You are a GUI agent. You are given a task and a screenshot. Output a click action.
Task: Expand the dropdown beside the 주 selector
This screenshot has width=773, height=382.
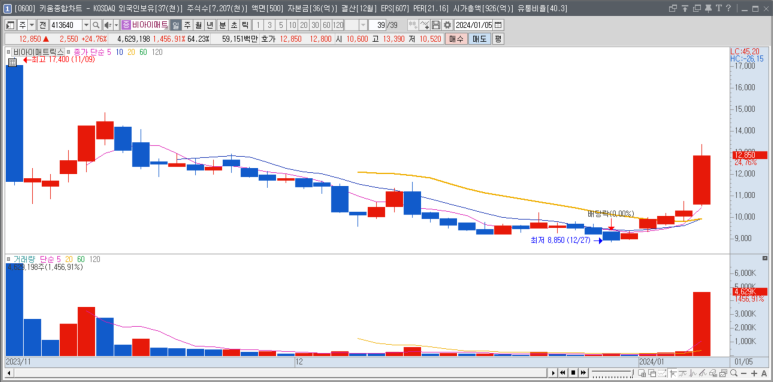[x=32, y=25]
